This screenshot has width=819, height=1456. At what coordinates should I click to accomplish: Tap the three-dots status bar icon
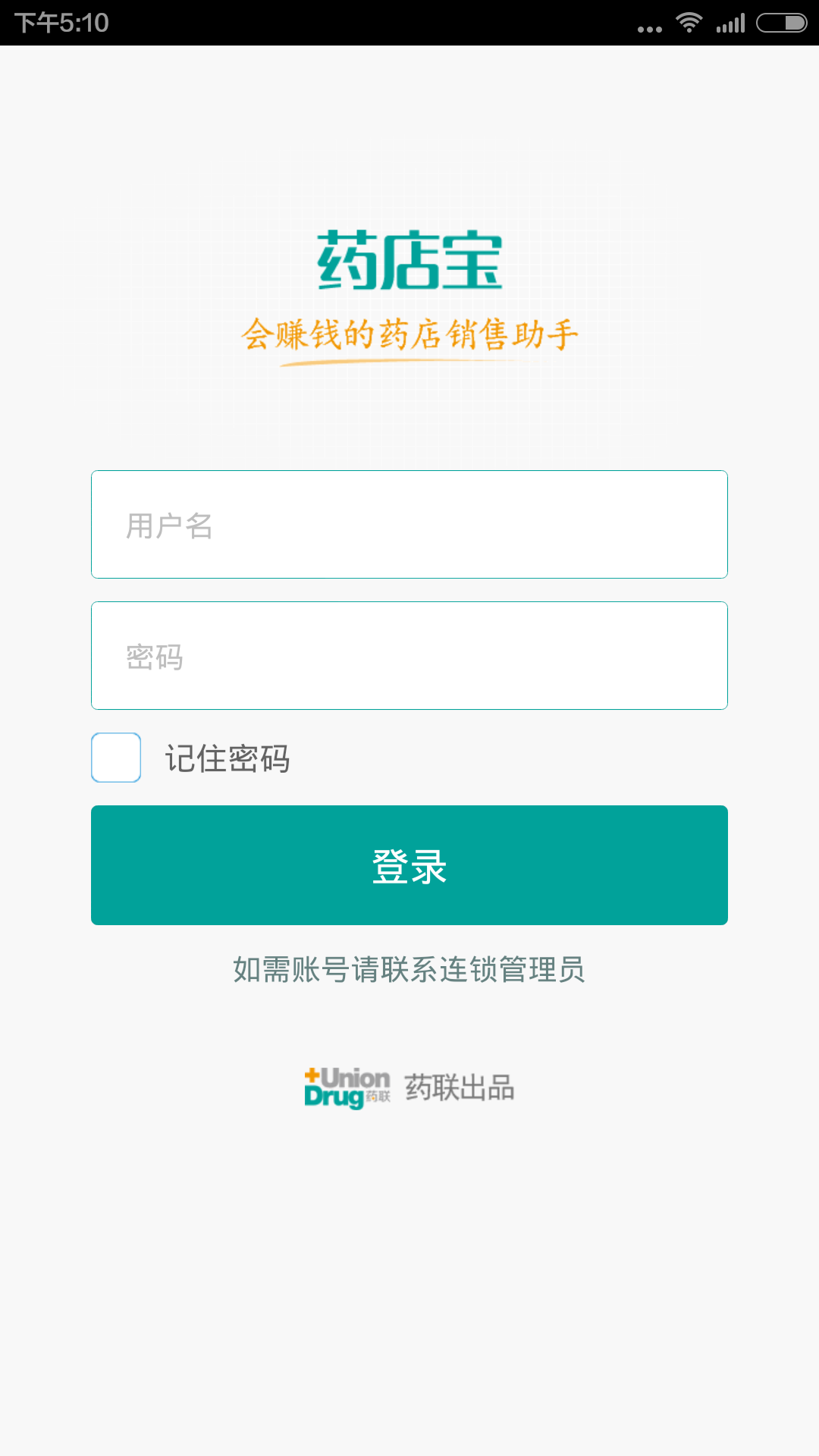click(x=650, y=29)
